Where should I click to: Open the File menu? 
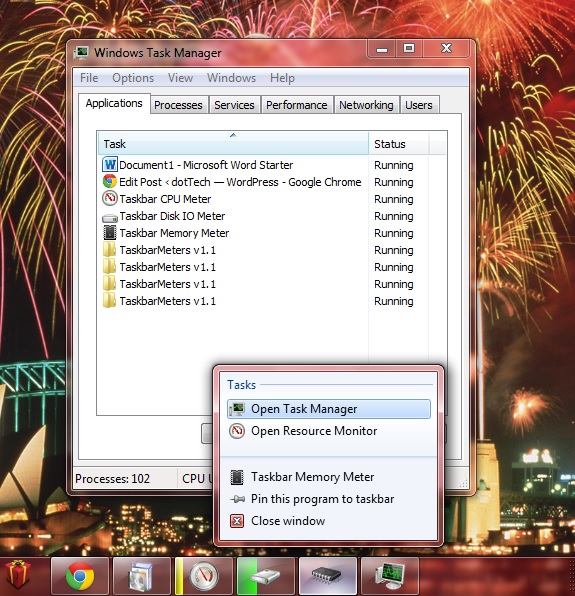click(89, 78)
